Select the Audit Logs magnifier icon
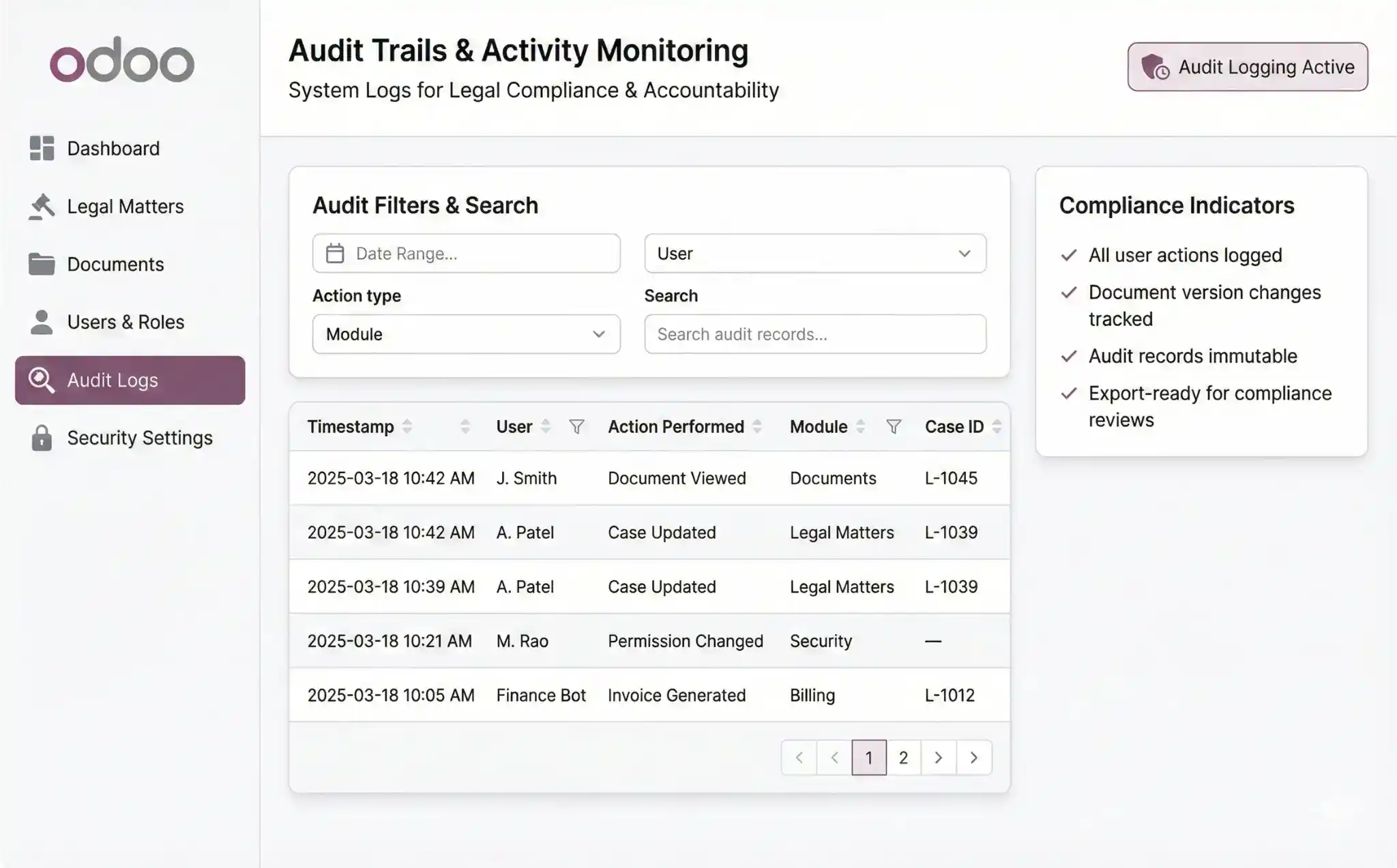Viewport: 1397px width, 868px height. pyautogui.click(x=42, y=380)
